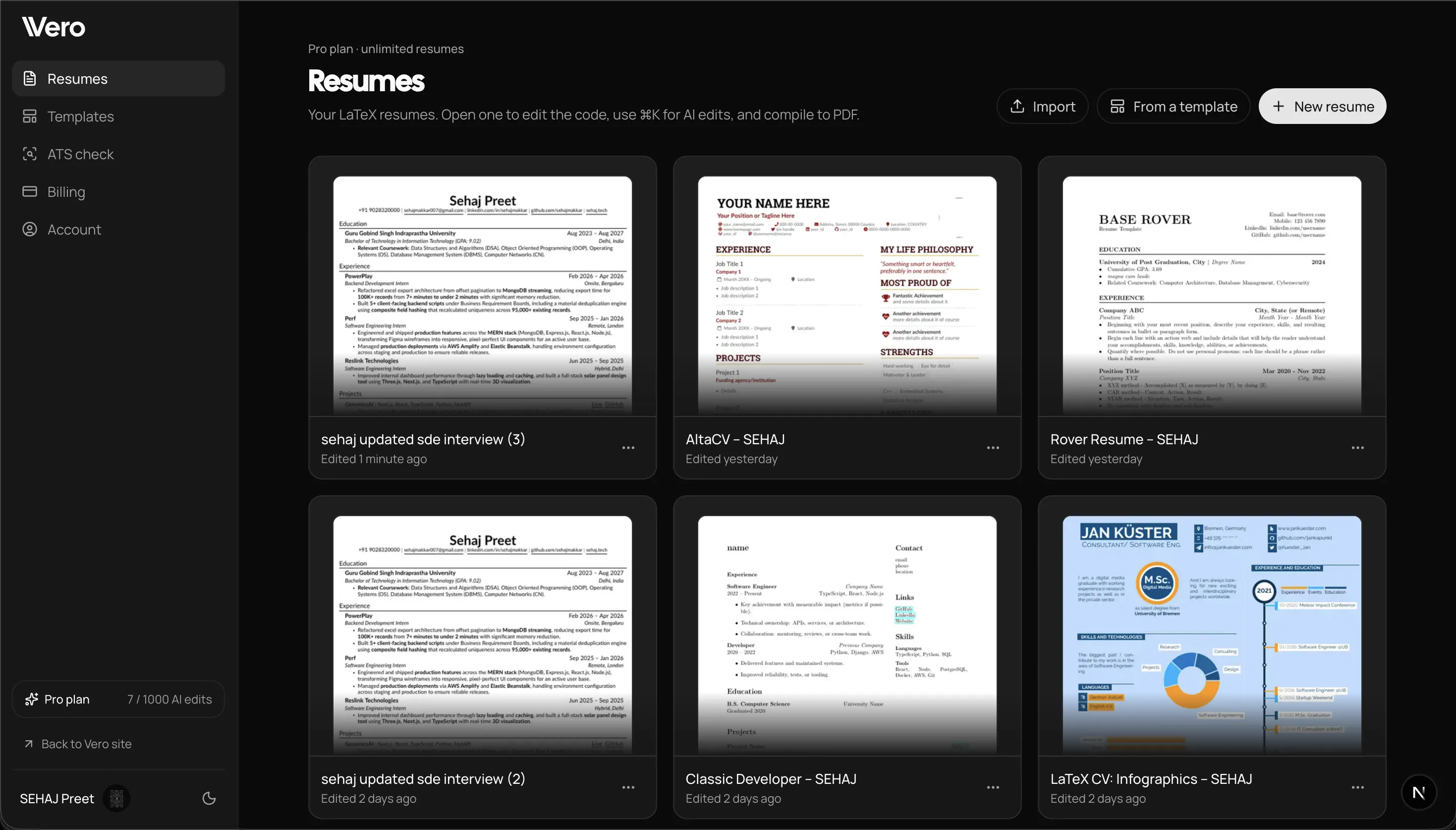Screen dimensions: 1456x830
Task: Click the plus icon in New resume
Action: coord(1278,106)
